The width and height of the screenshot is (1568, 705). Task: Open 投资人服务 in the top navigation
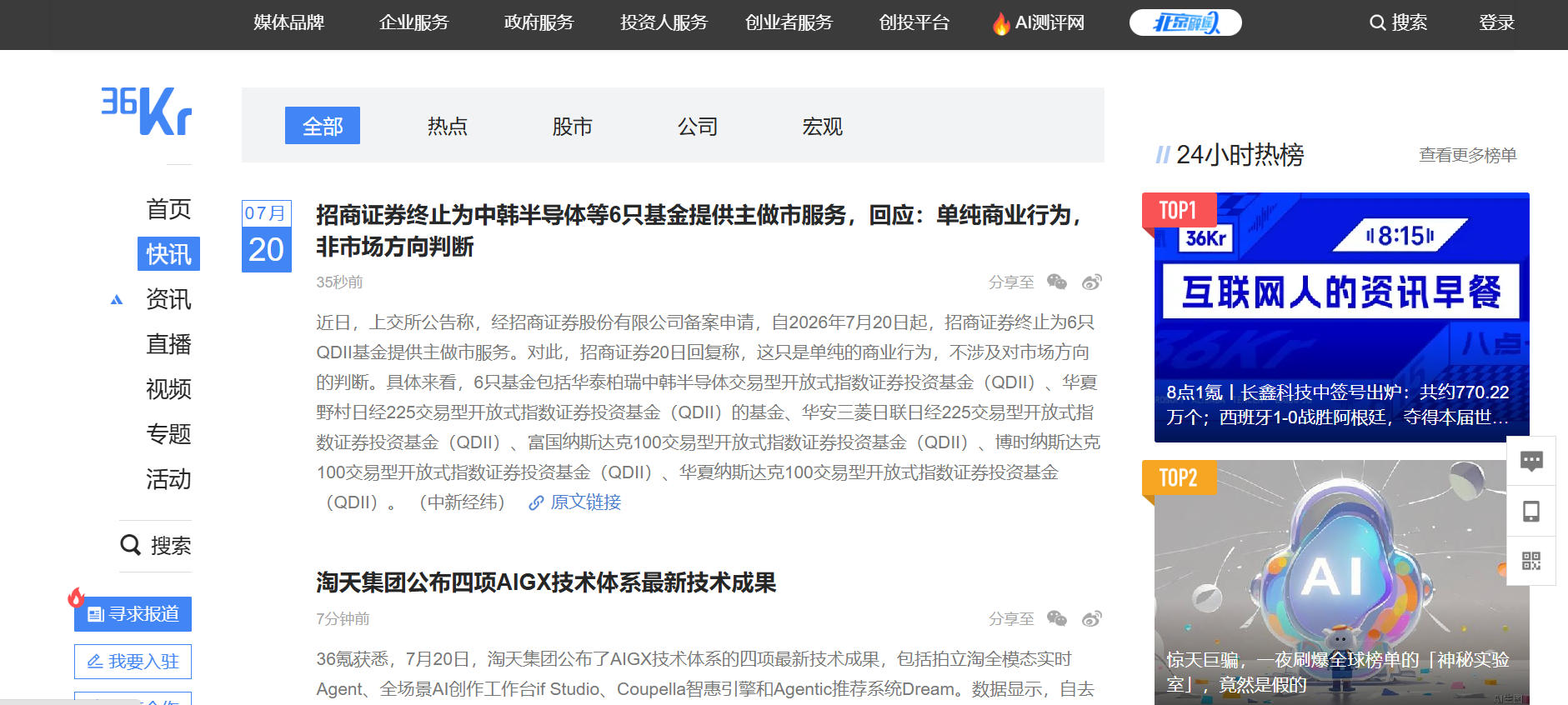coord(664,22)
